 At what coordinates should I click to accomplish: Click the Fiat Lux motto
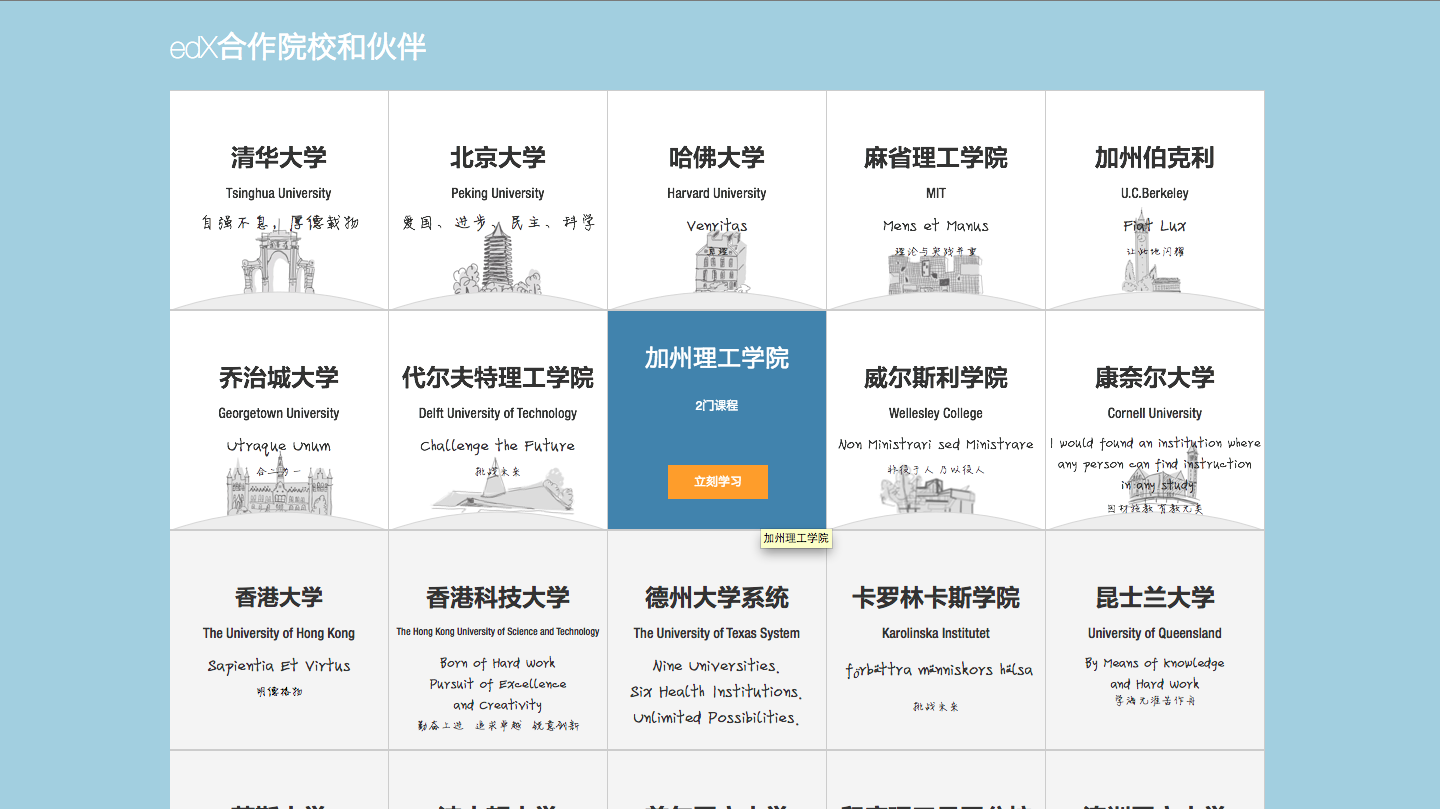(1155, 226)
